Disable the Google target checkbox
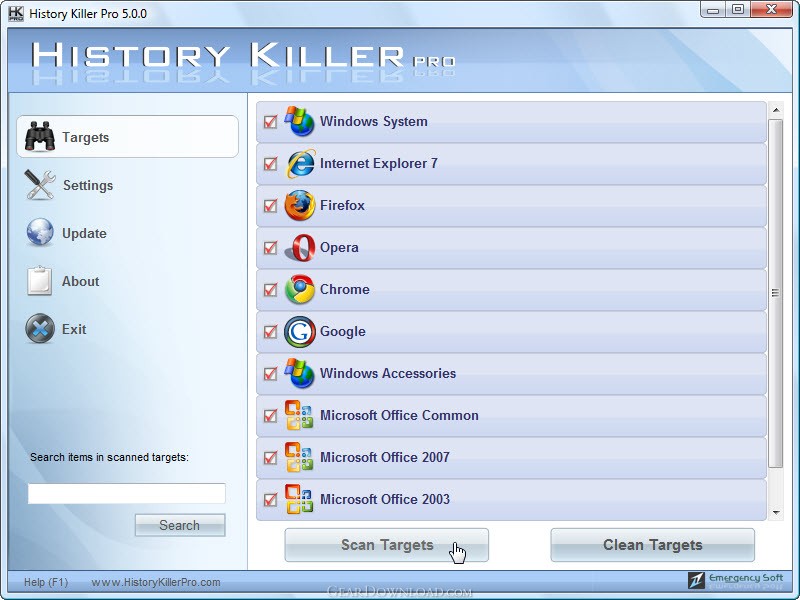 point(270,332)
